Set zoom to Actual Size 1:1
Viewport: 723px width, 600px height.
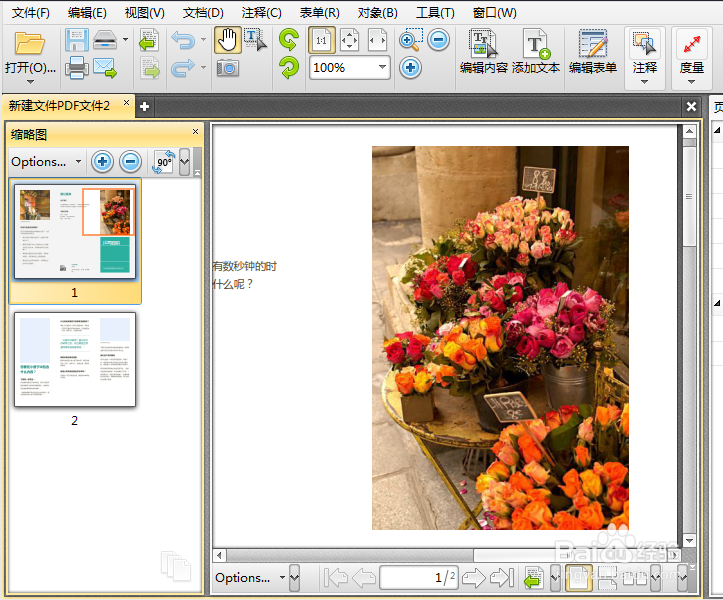321,41
